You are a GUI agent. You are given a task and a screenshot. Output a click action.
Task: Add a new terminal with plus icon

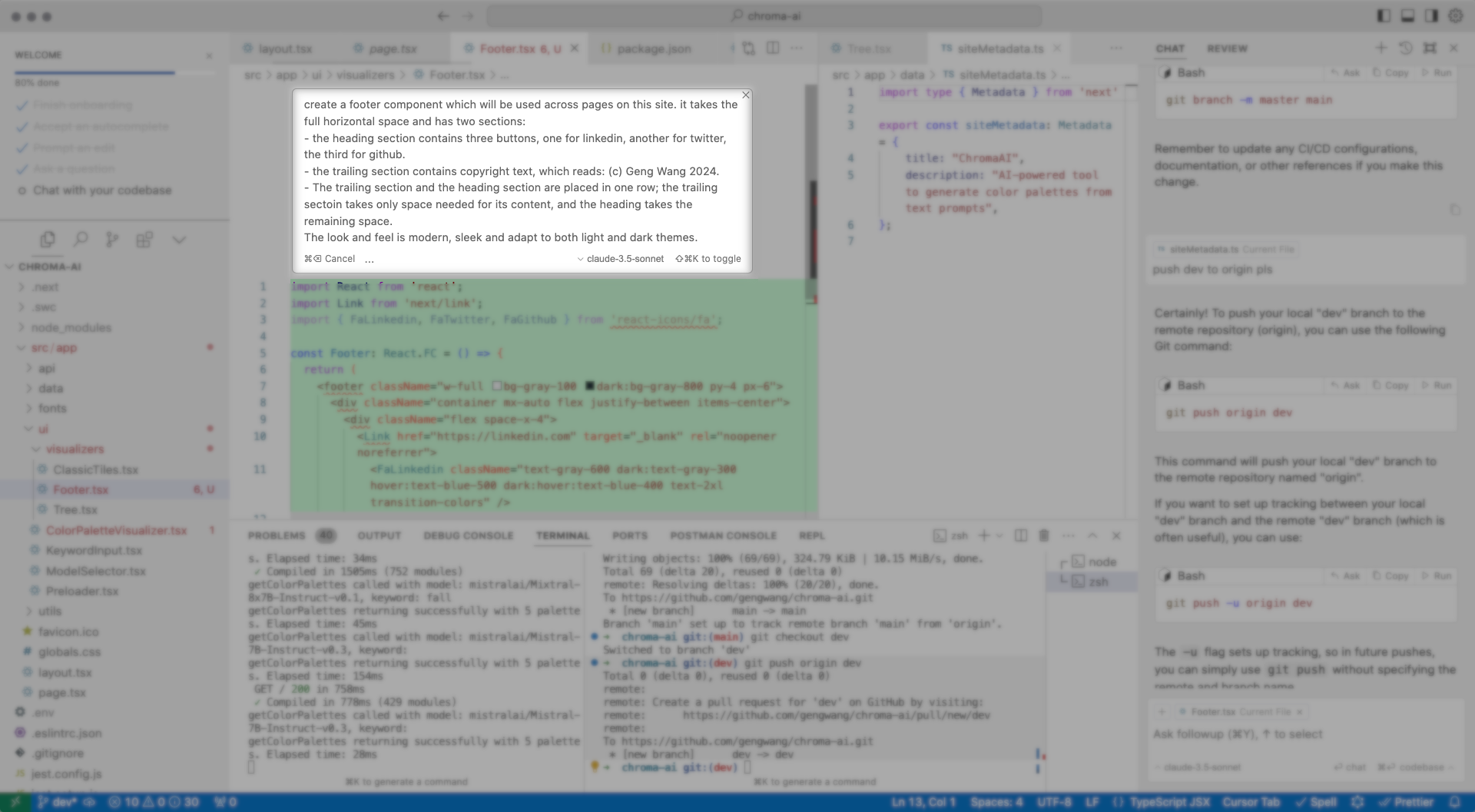pyautogui.click(x=984, y=535)
